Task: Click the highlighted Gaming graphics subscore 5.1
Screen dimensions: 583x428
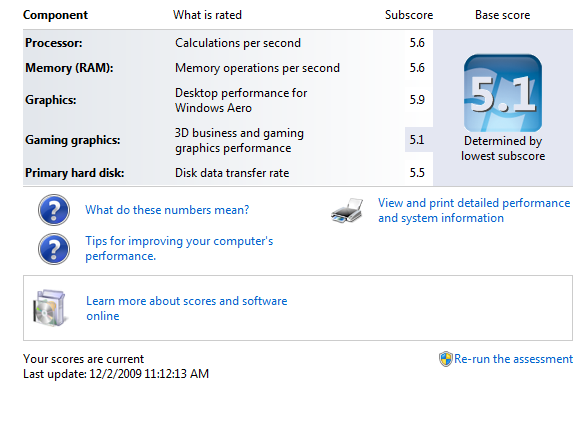Action: click(x=417, y=140)
